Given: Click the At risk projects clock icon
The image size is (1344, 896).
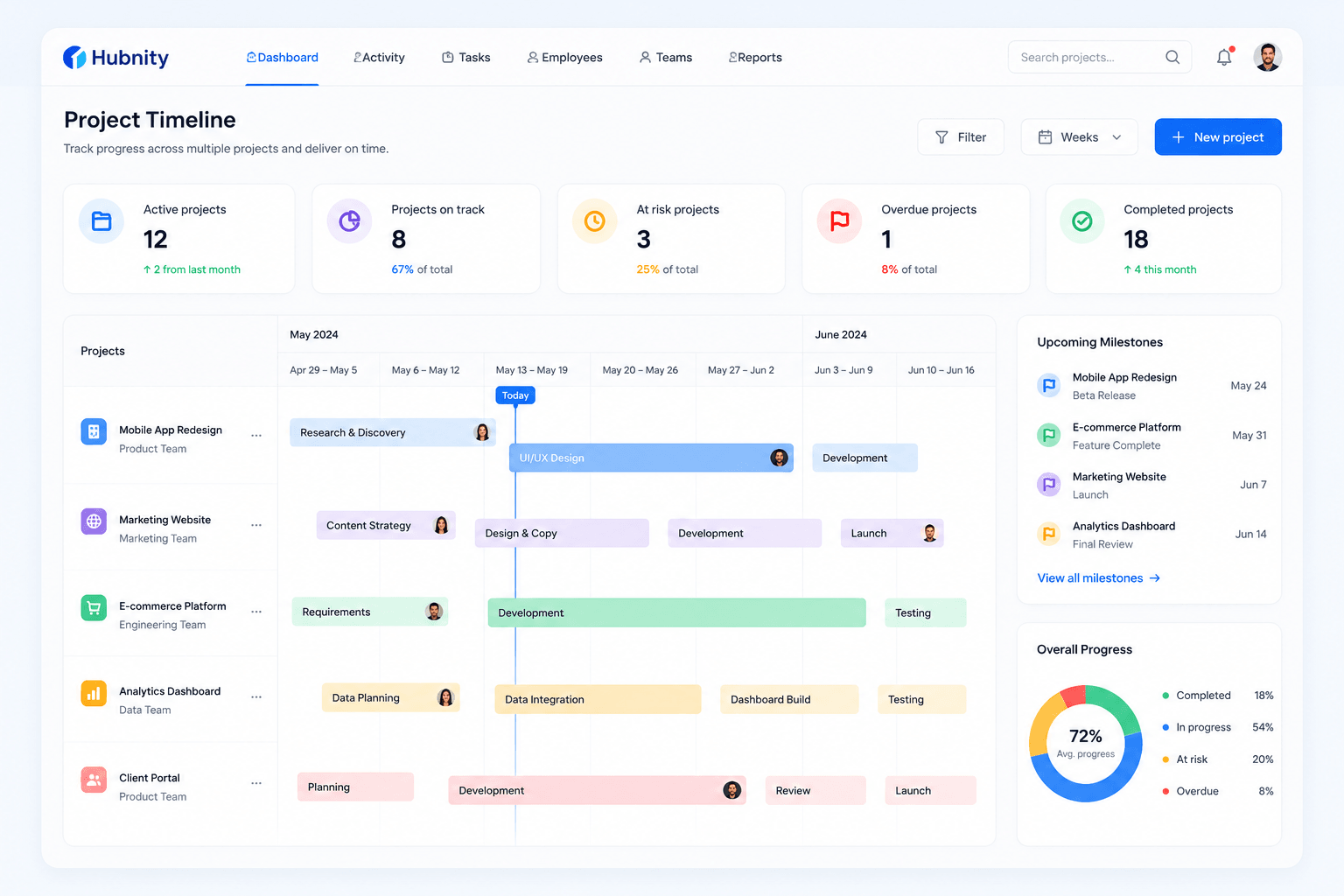Looking at the screenshot, I should coord(595,221).
